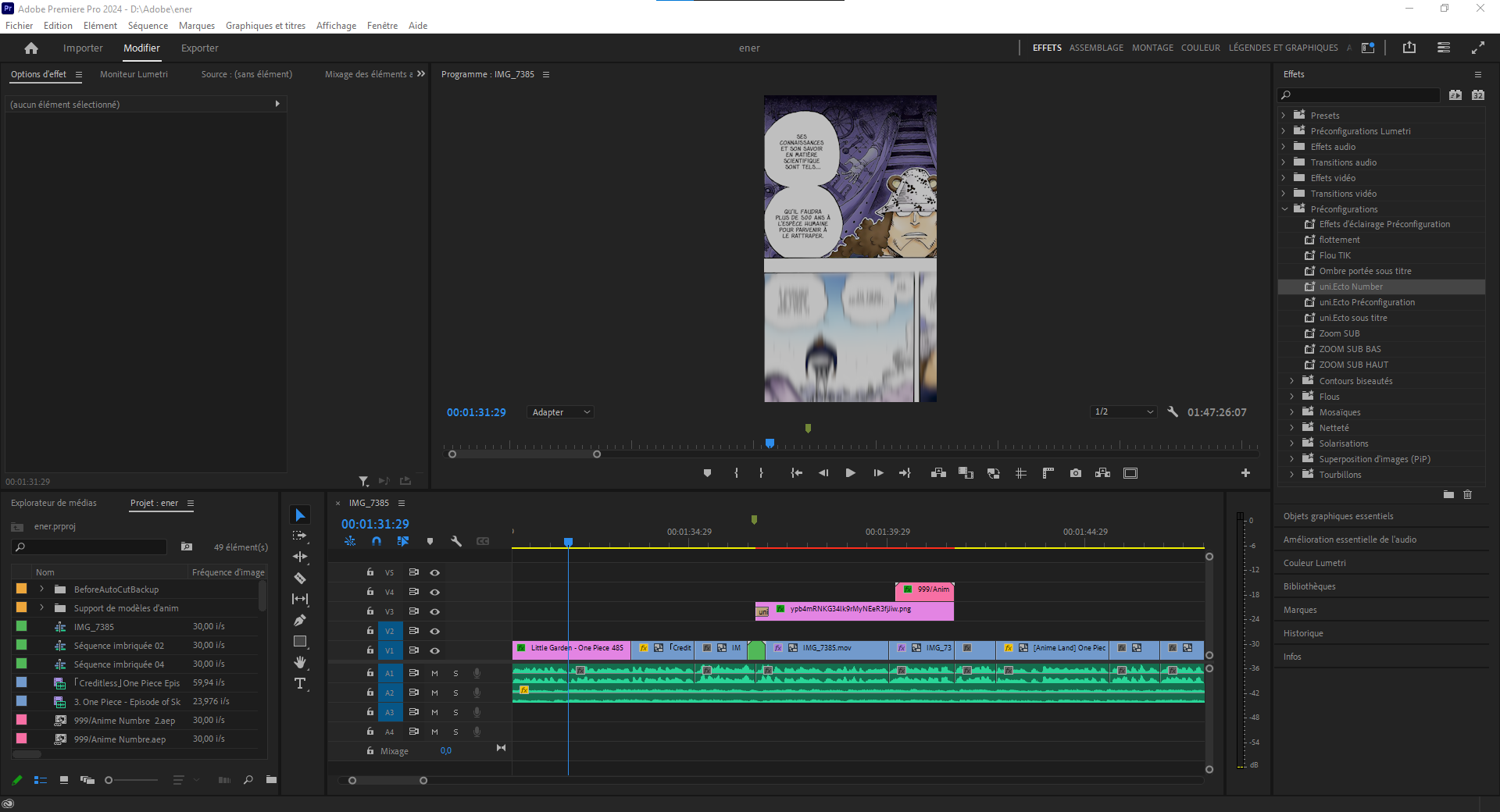Viewport: 1500px width, 812px height.
Task: Select the Slip tool
Action: point(300,599)
